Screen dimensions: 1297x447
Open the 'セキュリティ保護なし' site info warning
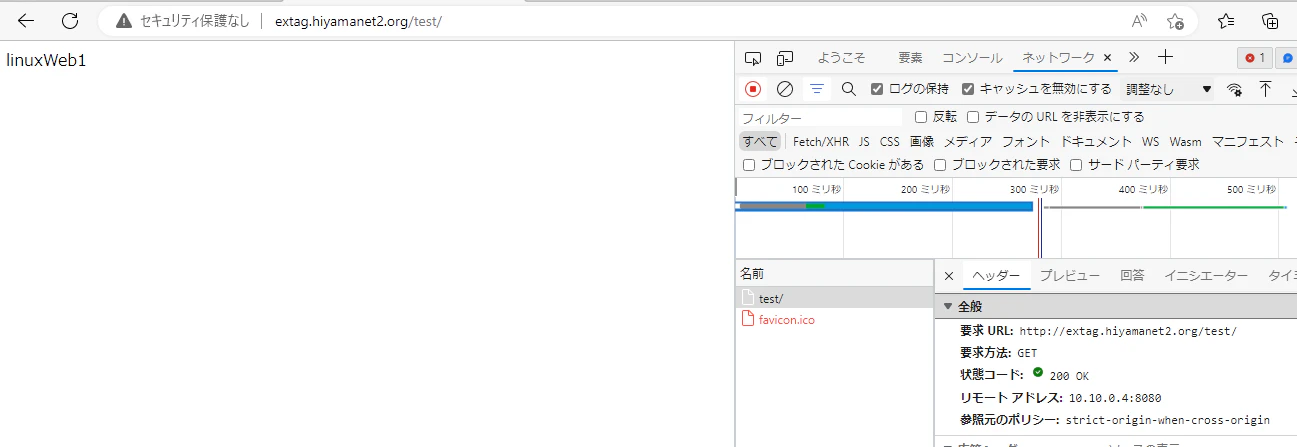(x=182, y=21)
